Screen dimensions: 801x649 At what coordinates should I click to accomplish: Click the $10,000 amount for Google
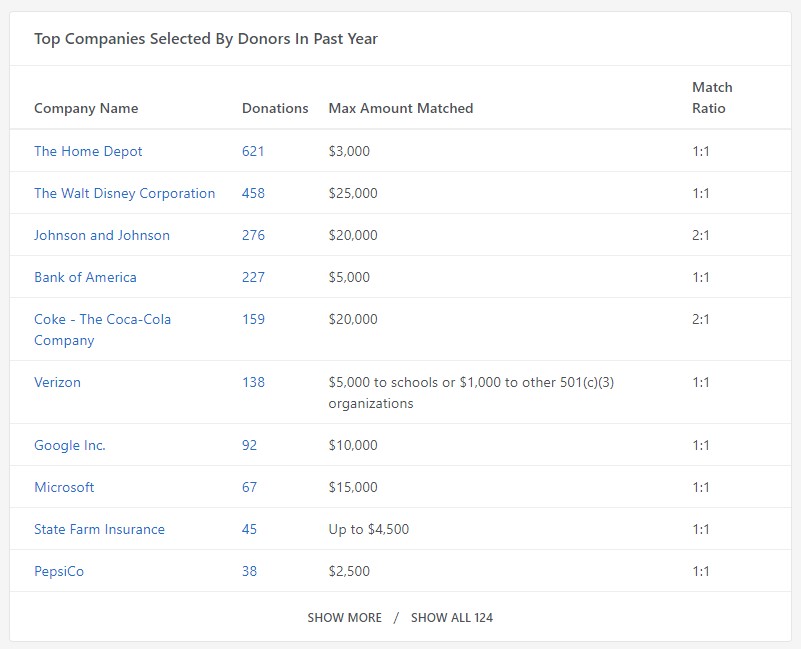click(x=353, y=445)
